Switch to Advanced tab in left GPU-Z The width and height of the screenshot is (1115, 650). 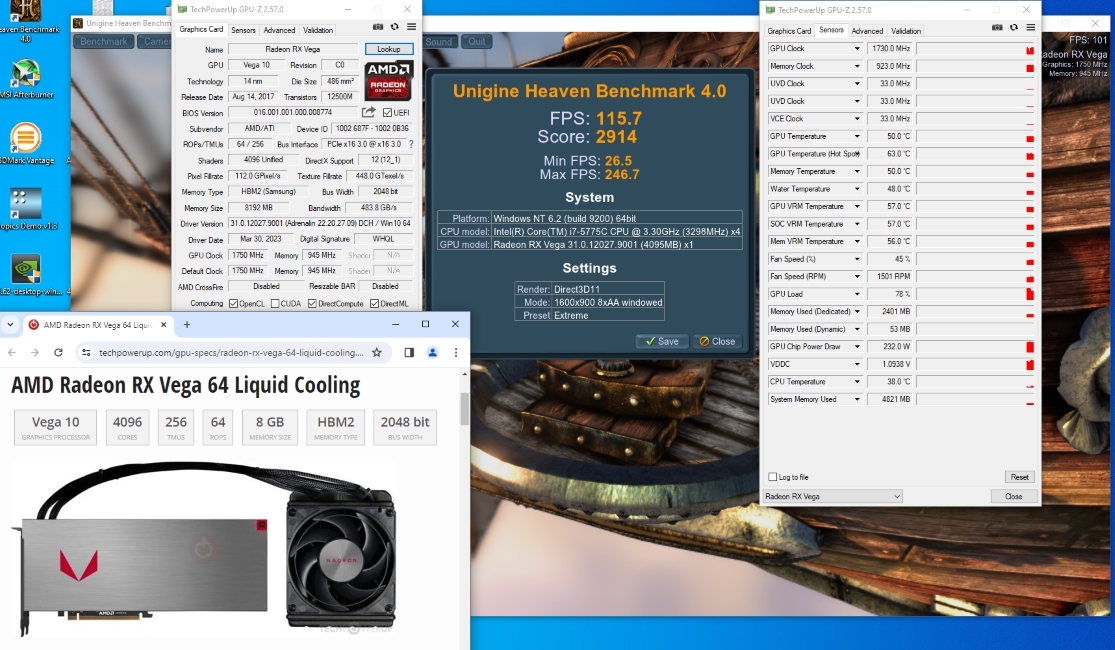tap(279, 30)
